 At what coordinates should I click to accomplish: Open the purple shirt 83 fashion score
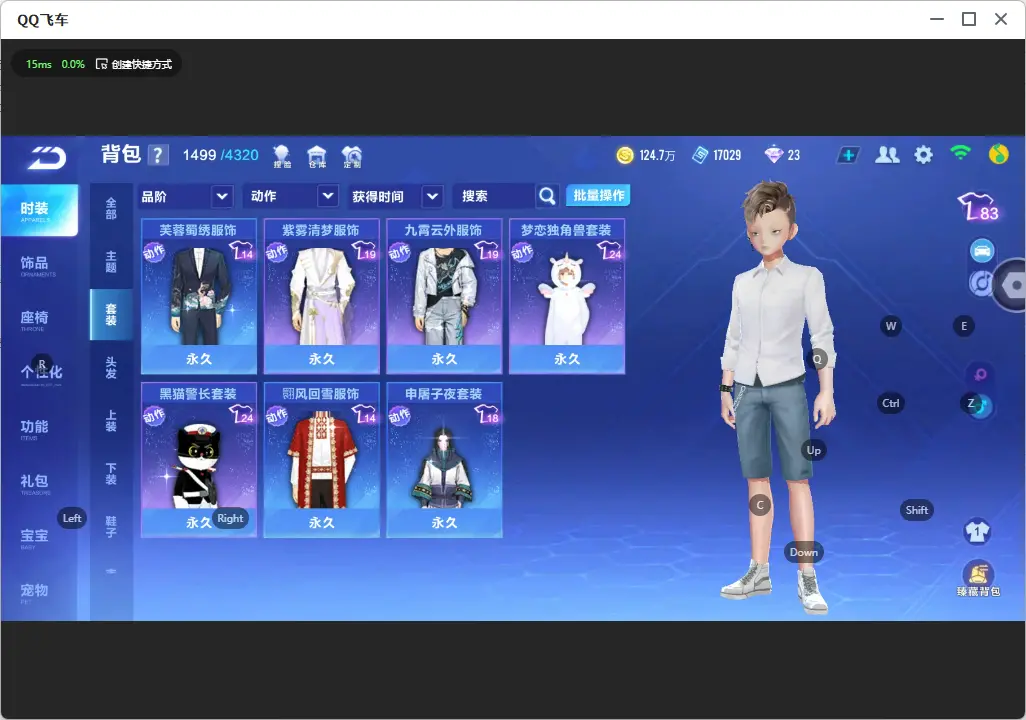978,207
